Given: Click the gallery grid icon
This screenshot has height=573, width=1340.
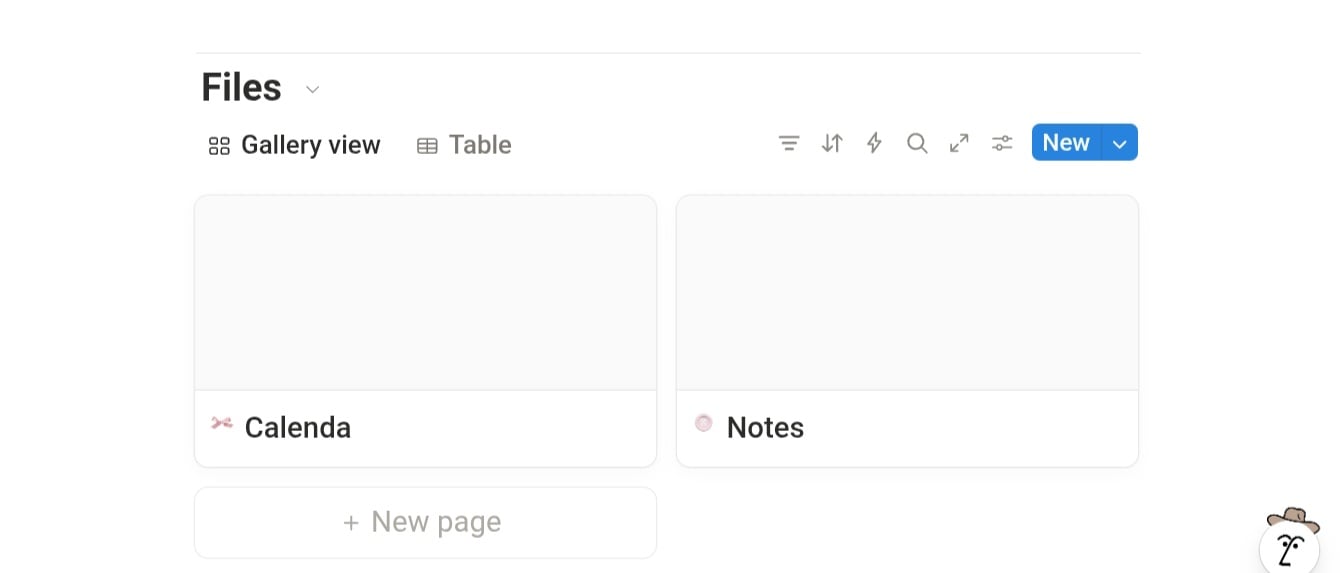Looking at the screenshot, I should [x=219, y=146].
